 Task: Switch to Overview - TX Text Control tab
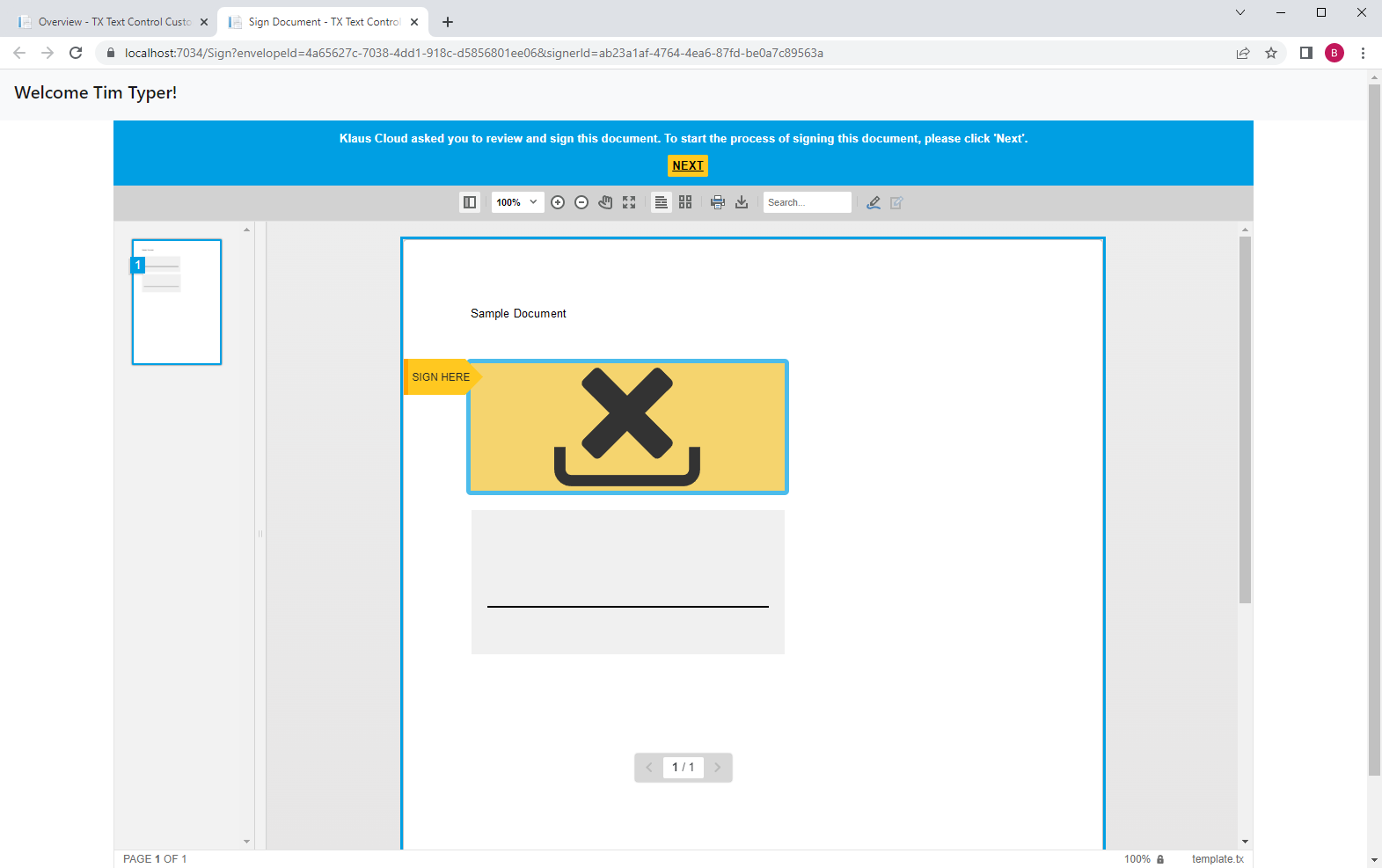coord(114,22)
